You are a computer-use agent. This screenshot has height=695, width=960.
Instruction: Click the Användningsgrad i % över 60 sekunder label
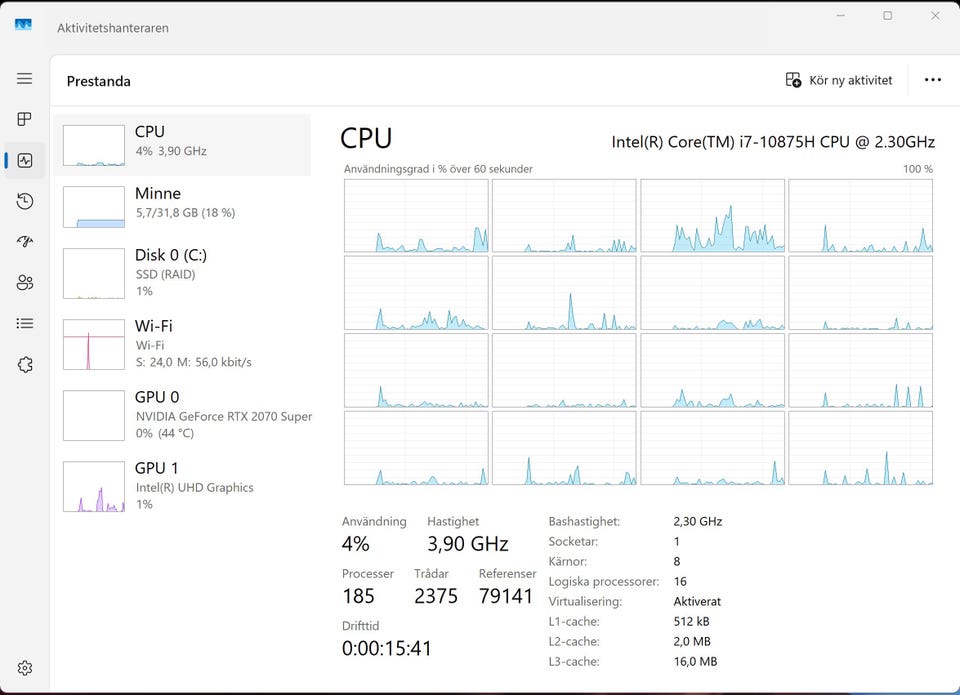tap(438, 169)
